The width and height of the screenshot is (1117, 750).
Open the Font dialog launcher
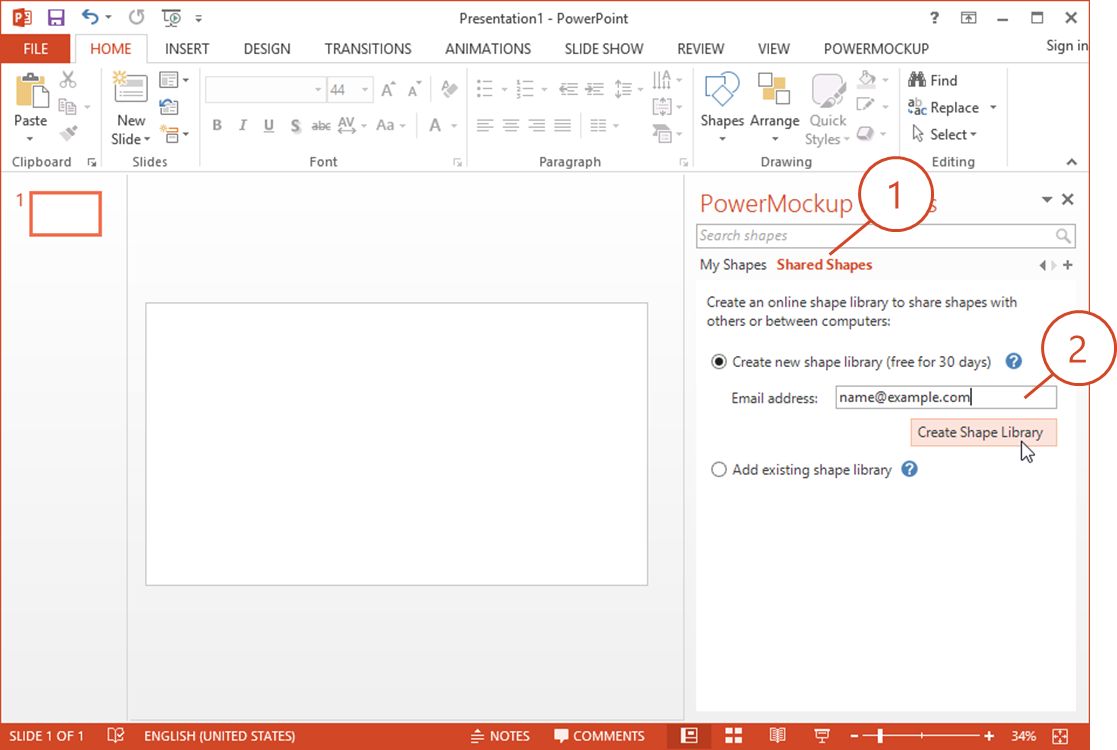pos(457,163)
